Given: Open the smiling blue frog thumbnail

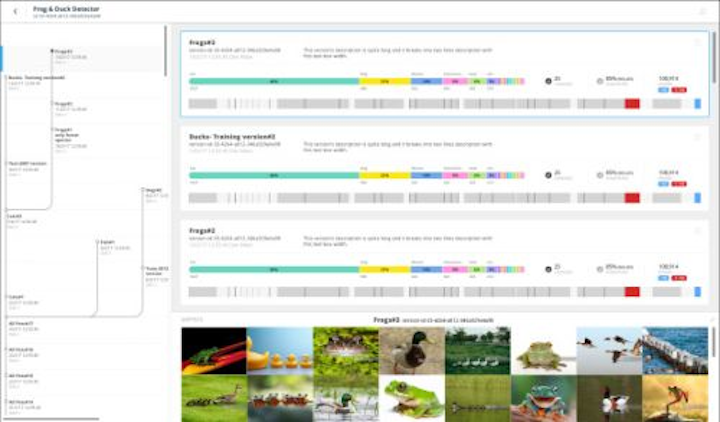Looking at the screenshot, I should point(543,399).
